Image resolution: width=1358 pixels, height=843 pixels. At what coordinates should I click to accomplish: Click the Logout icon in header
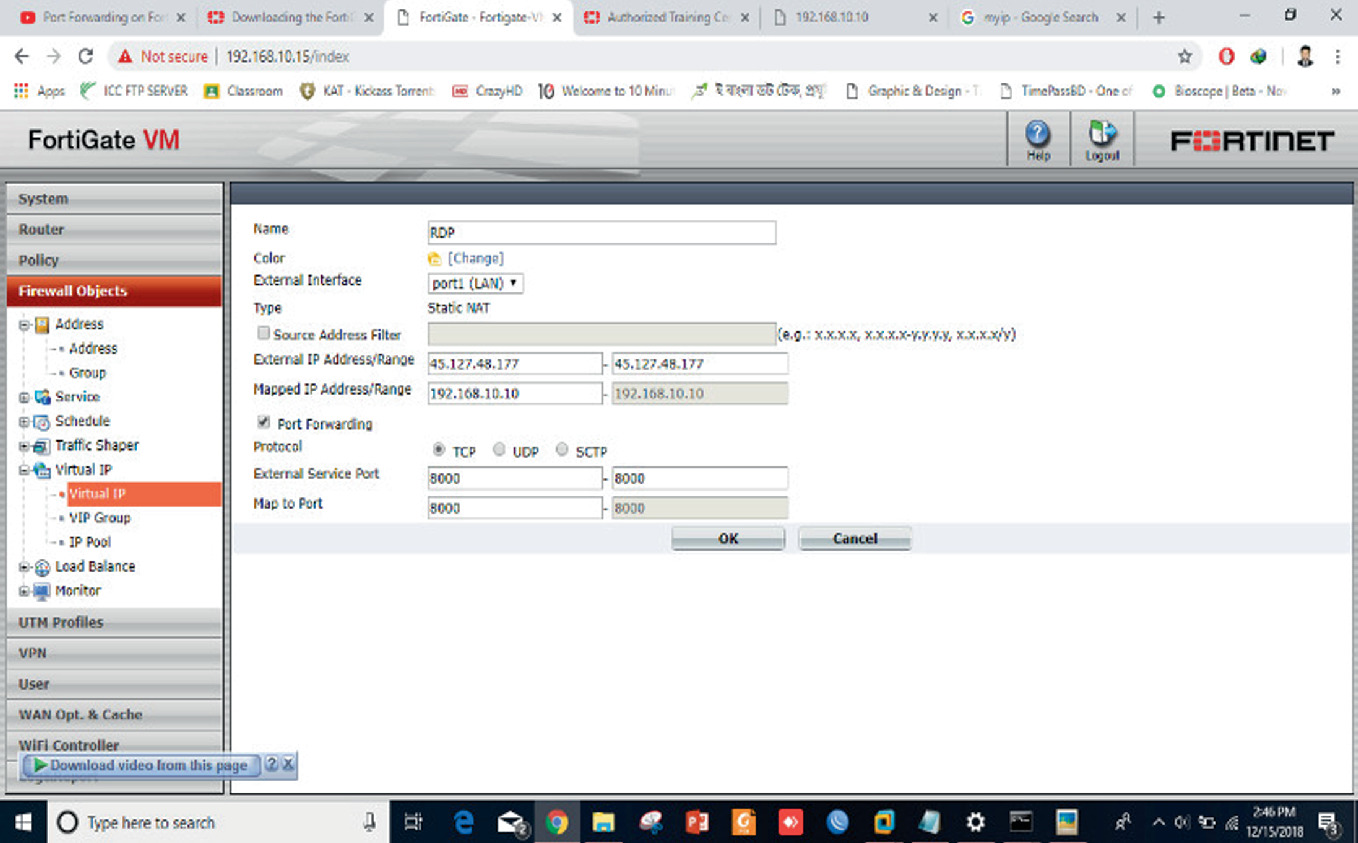[1102, 139]
